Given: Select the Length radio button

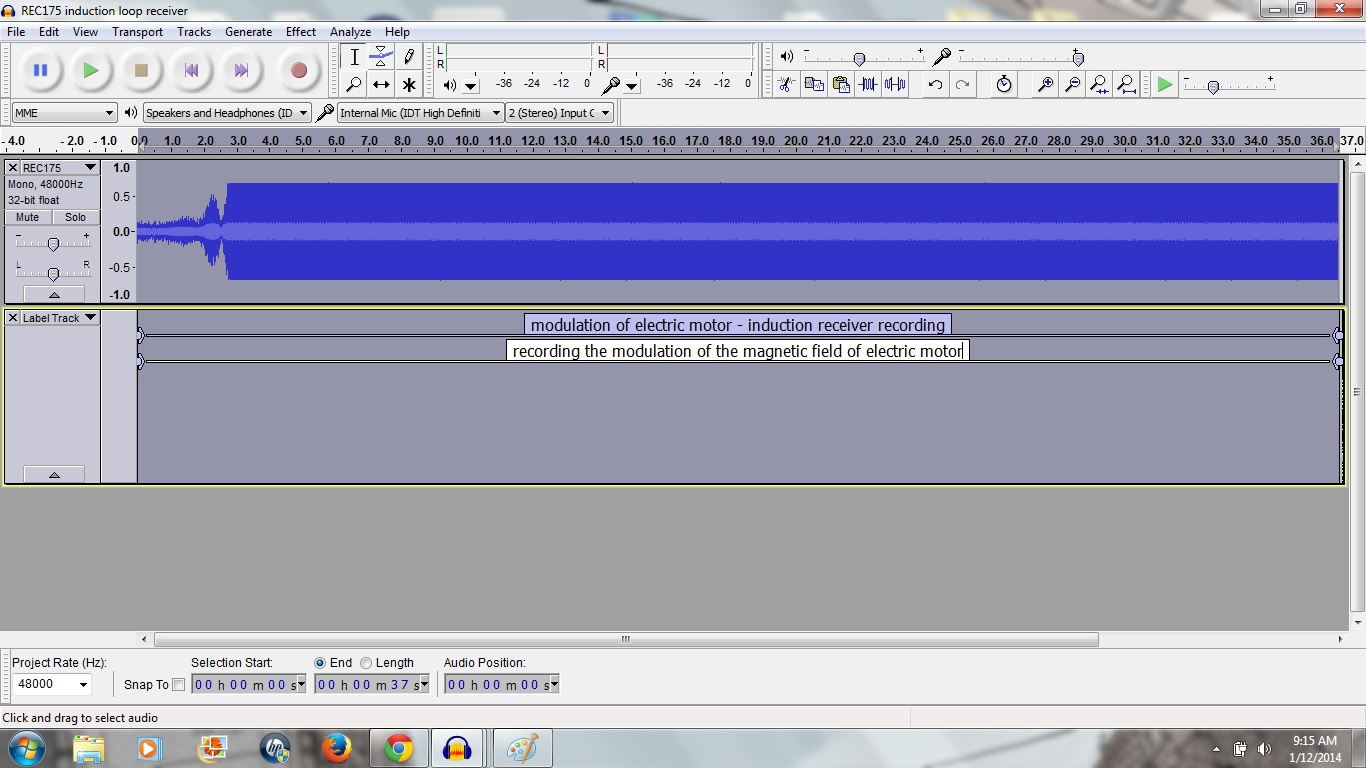Looking at the screenshot, I should (366, 663).
